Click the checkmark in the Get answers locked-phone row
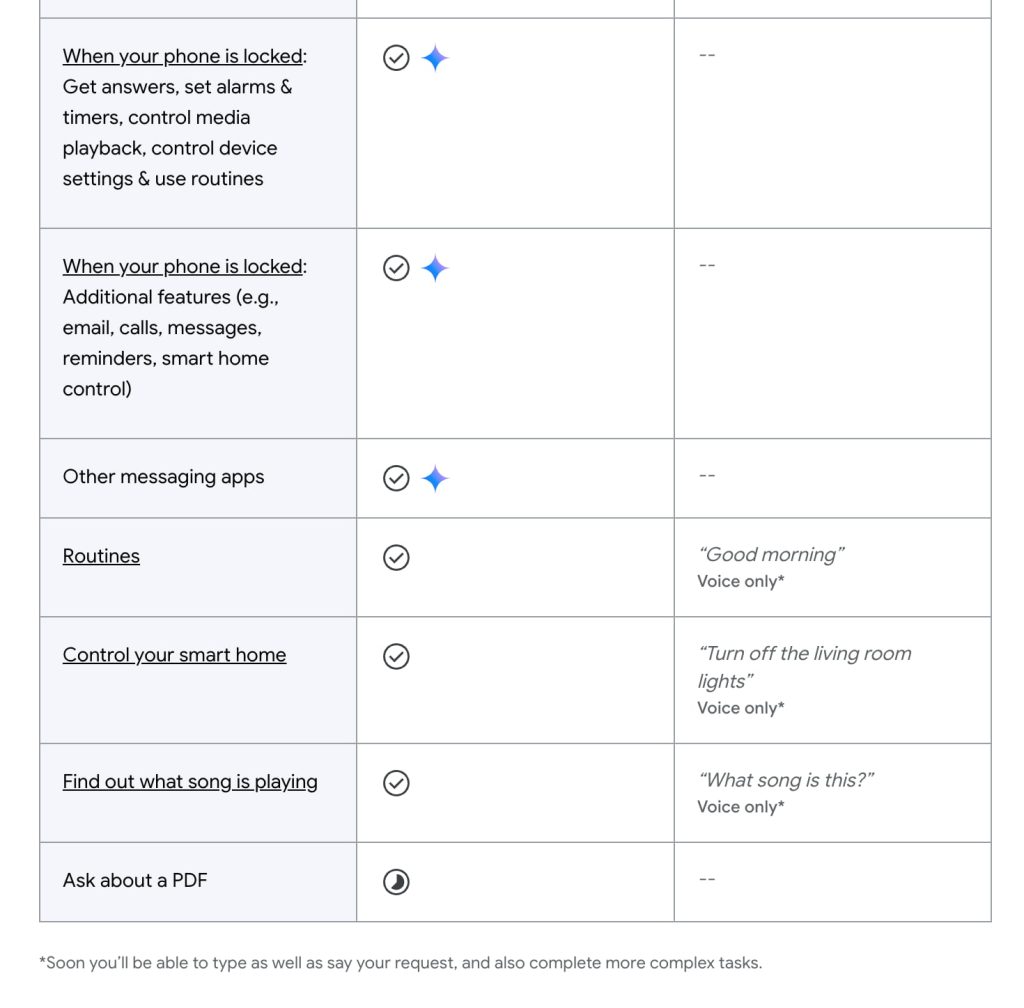 coord(396,59)
